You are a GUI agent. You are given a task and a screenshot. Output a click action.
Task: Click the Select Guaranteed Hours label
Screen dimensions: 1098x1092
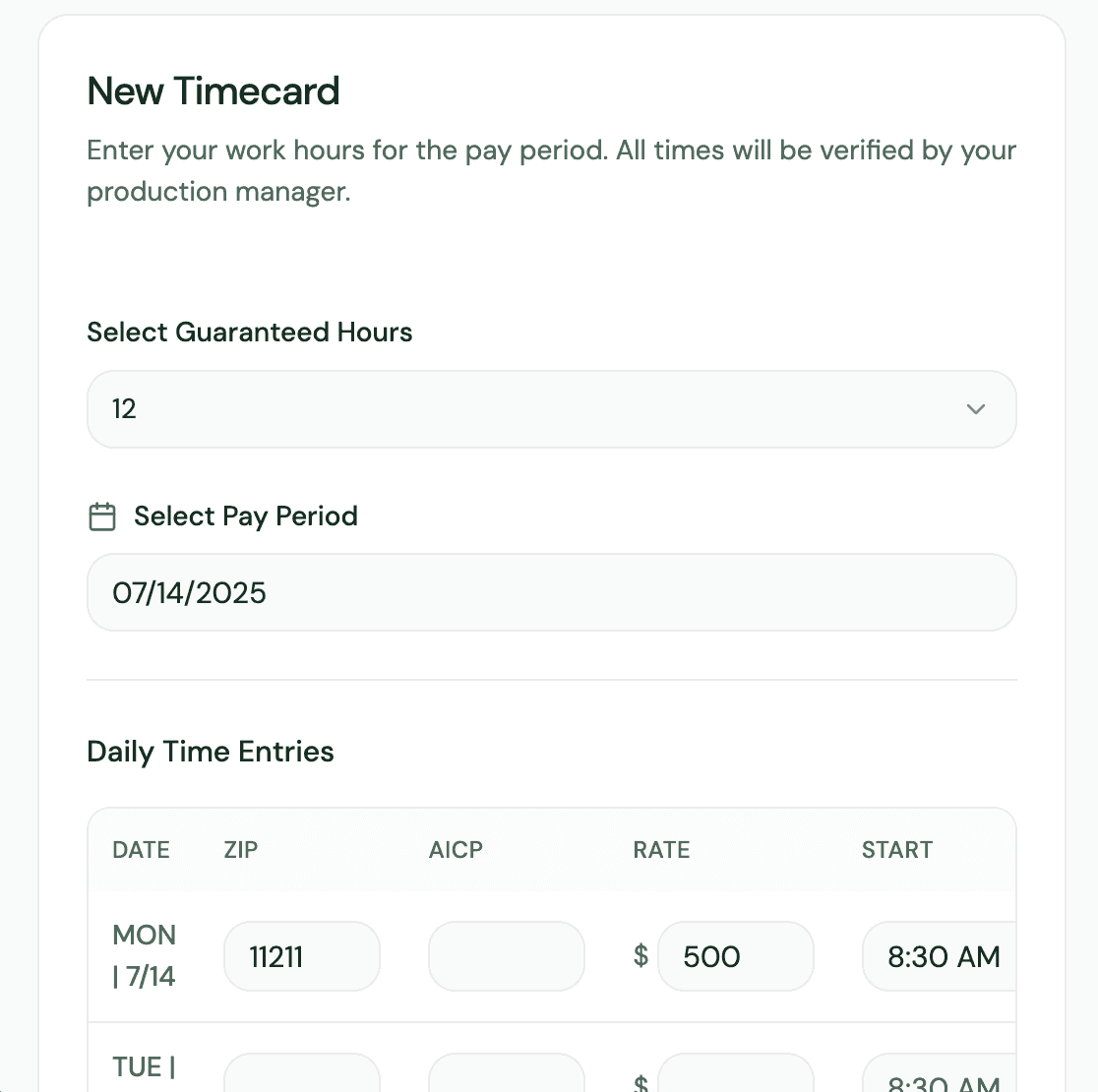(249, 332)
